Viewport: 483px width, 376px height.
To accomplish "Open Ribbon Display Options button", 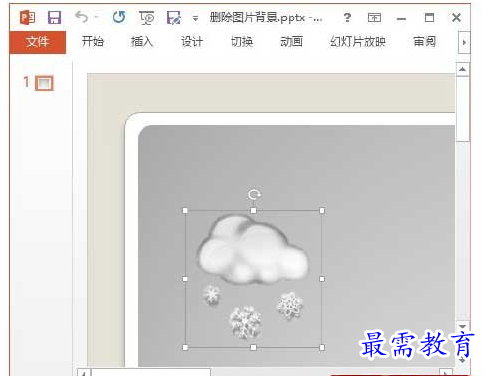I will pos(374,17).
